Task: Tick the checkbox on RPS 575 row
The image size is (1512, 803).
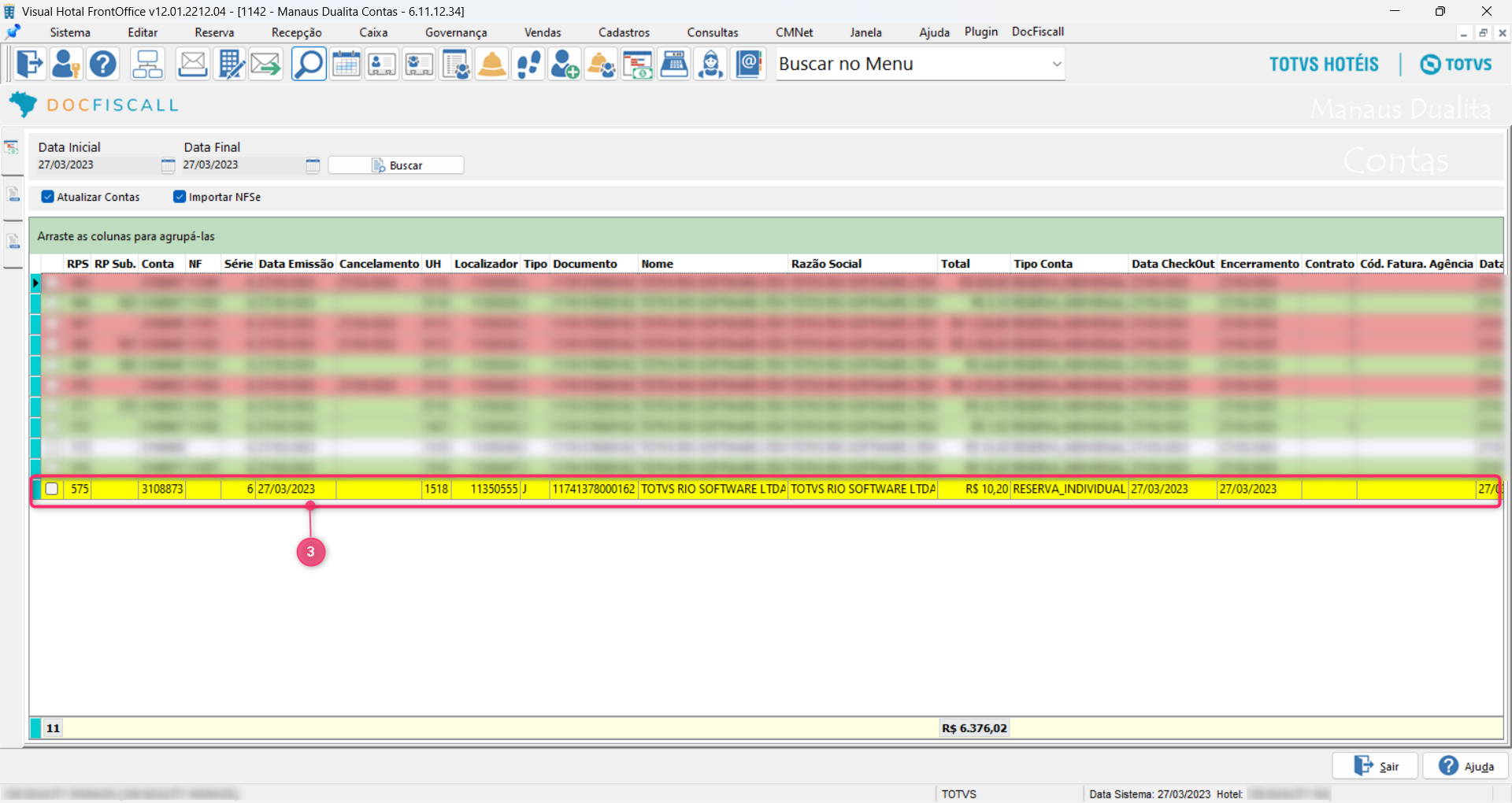Action: click(x=52, y=489)
